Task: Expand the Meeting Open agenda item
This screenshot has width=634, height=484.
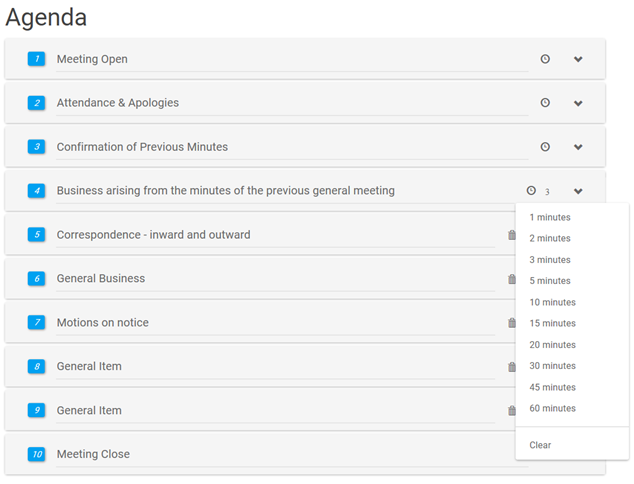Action: pos(578,59)
